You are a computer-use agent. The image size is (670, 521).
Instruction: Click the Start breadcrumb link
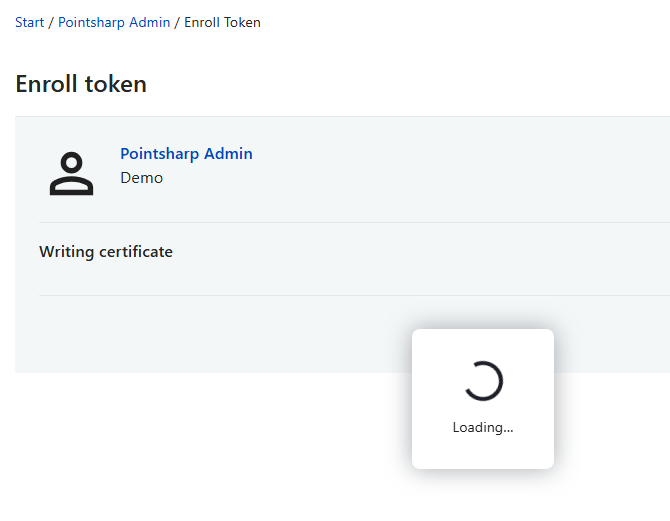[x=29, y=22]
